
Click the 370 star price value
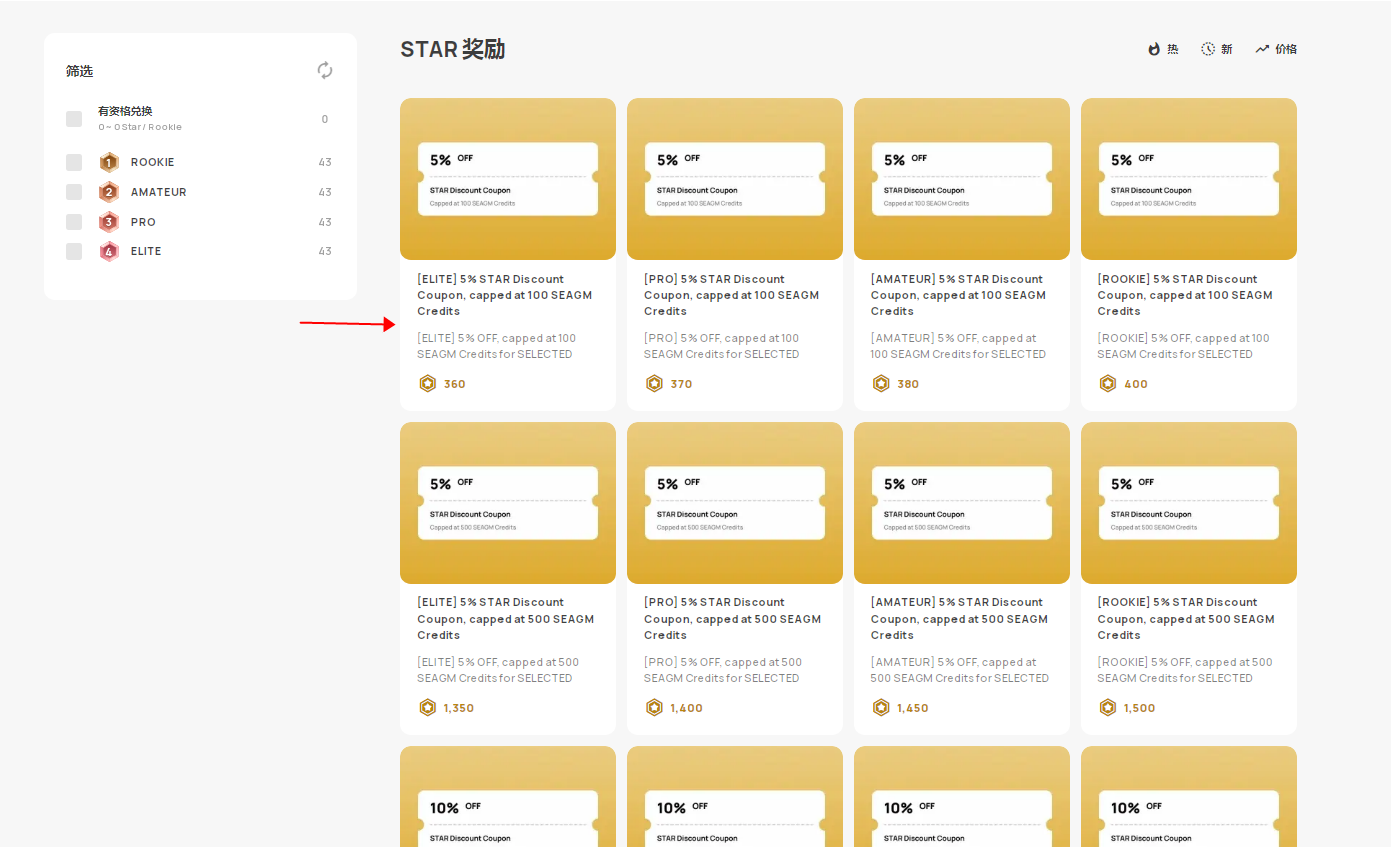pos(681,384)
